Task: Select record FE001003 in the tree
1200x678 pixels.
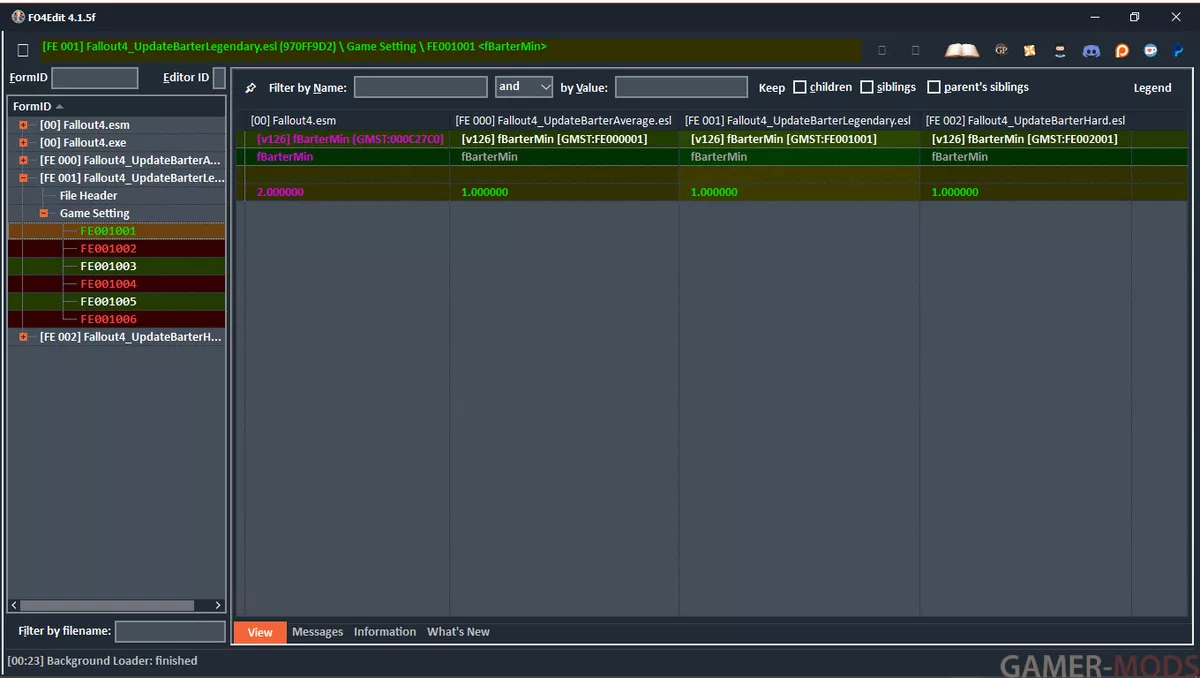Action: point(108,267)
